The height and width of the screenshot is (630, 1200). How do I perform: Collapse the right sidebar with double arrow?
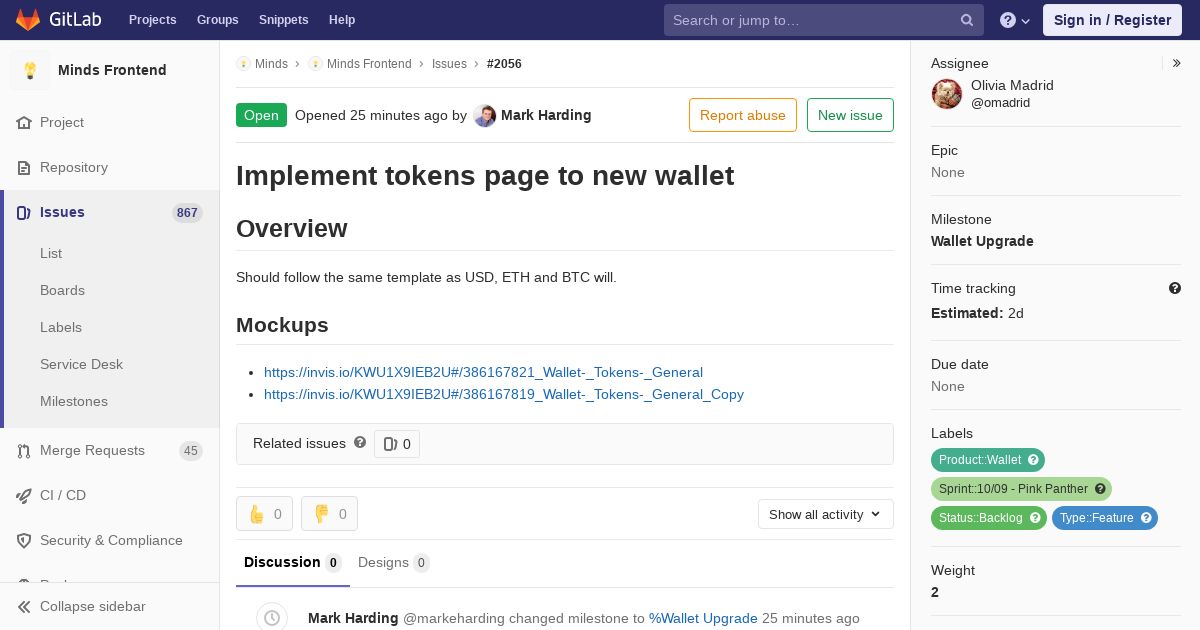click(1177, 63)
